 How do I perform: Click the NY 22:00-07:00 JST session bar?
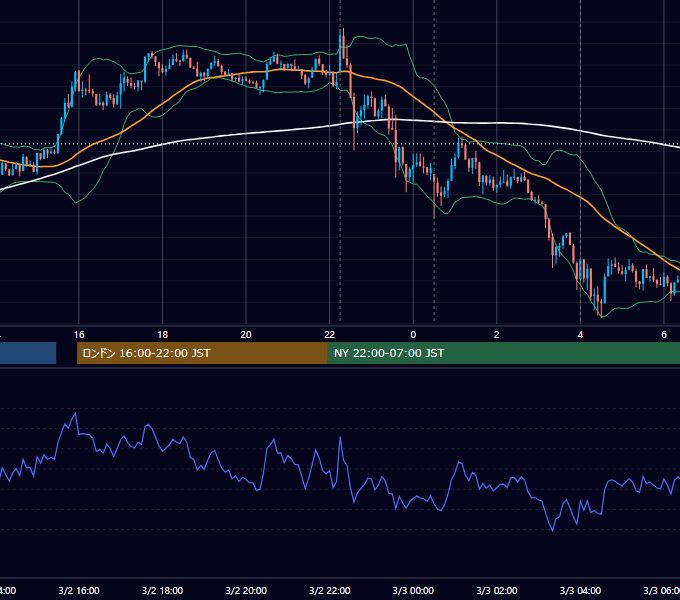503,353
